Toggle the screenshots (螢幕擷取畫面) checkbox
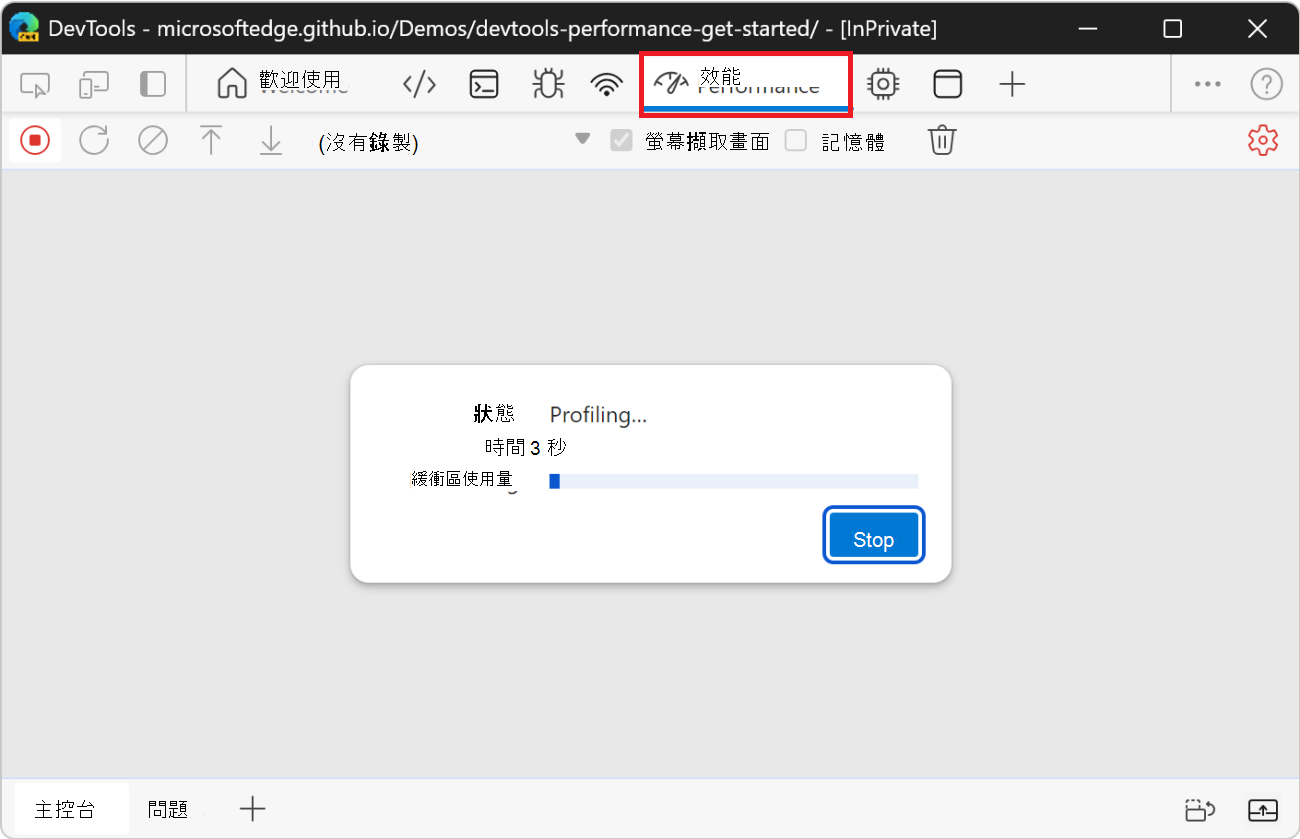This screenshot has height=839, width=1300. (622, 141)
